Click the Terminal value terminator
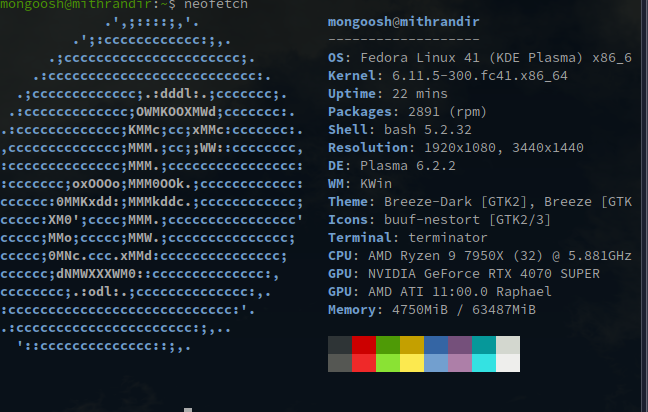Screen dimensions: 648x412 448,238
